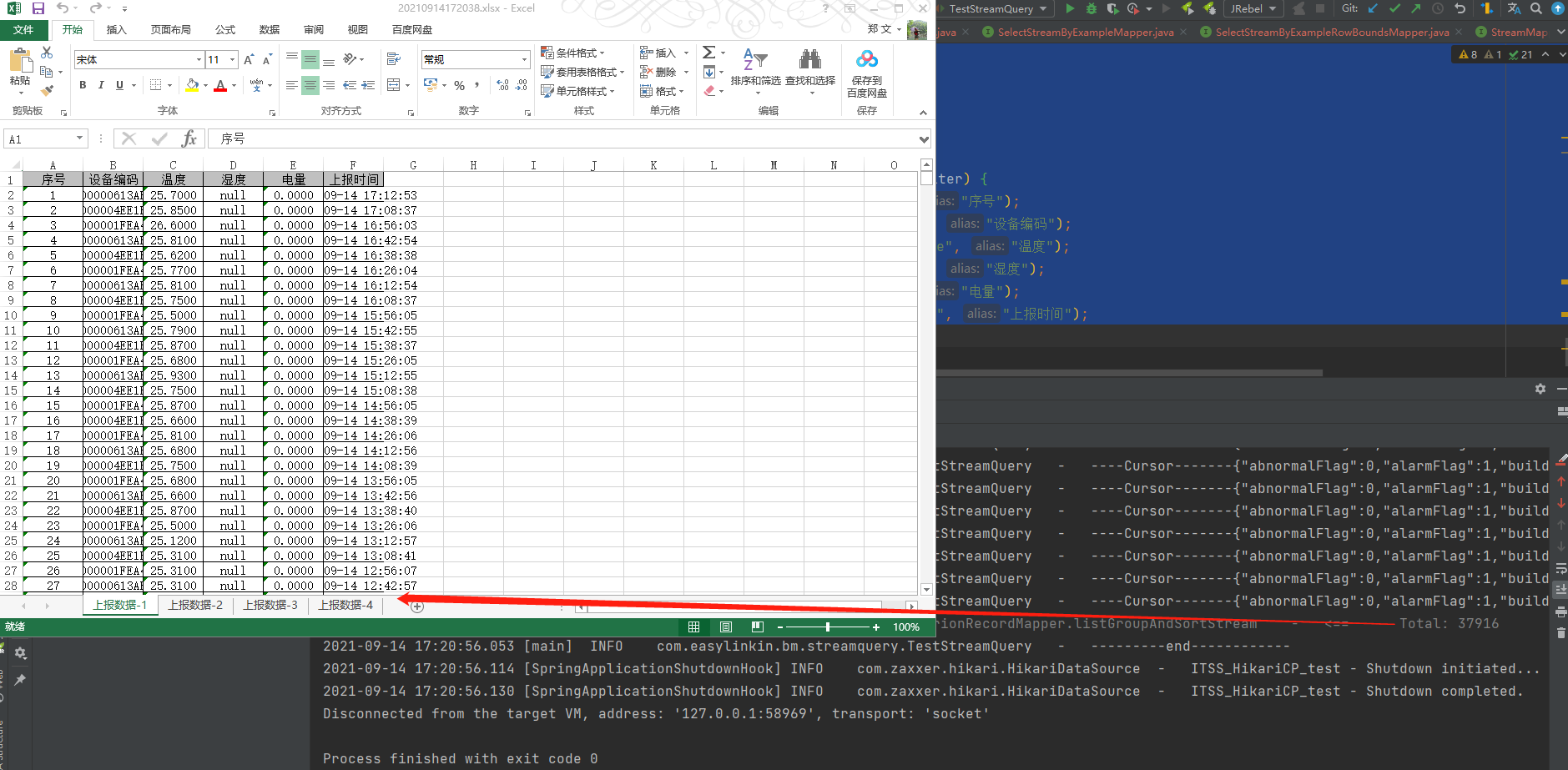Click the Run green triangle icon in IntelliJ

1070,8
